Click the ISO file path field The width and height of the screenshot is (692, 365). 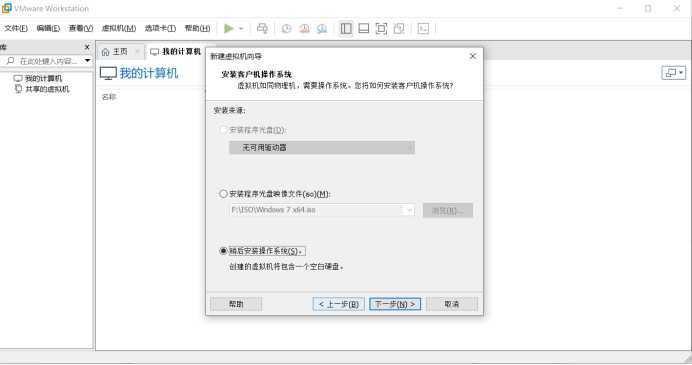pyautogui.click(x=316, y=210)
